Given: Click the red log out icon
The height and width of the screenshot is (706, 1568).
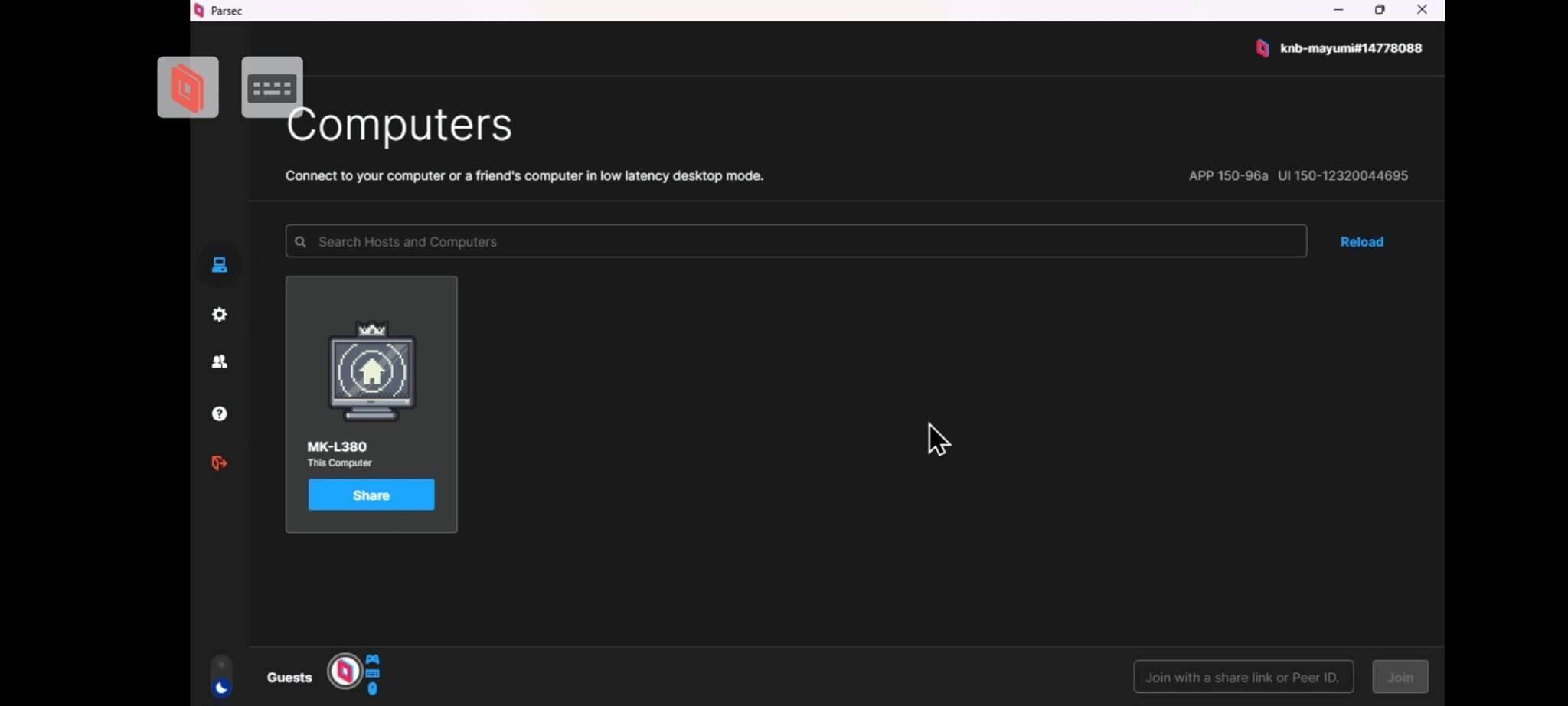Looking at the screenshot, I should (220, 463).
